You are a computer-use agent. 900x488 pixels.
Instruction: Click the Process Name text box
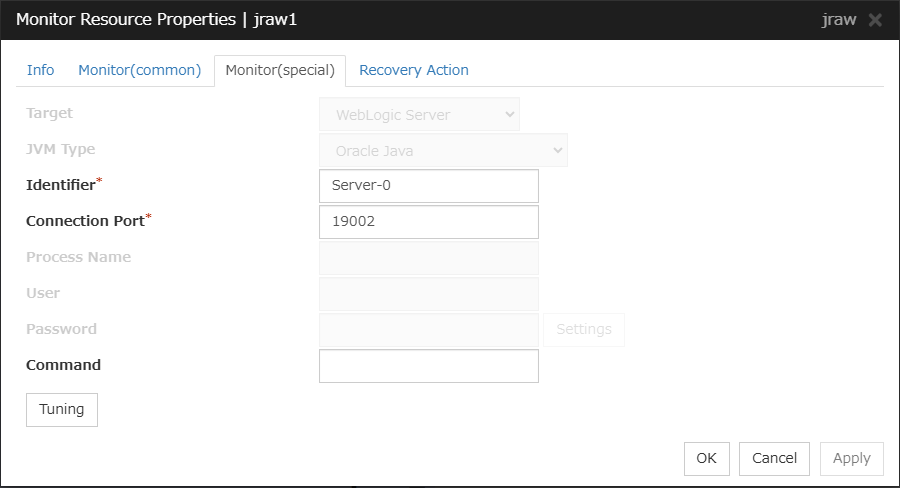(x=428, y=258)
